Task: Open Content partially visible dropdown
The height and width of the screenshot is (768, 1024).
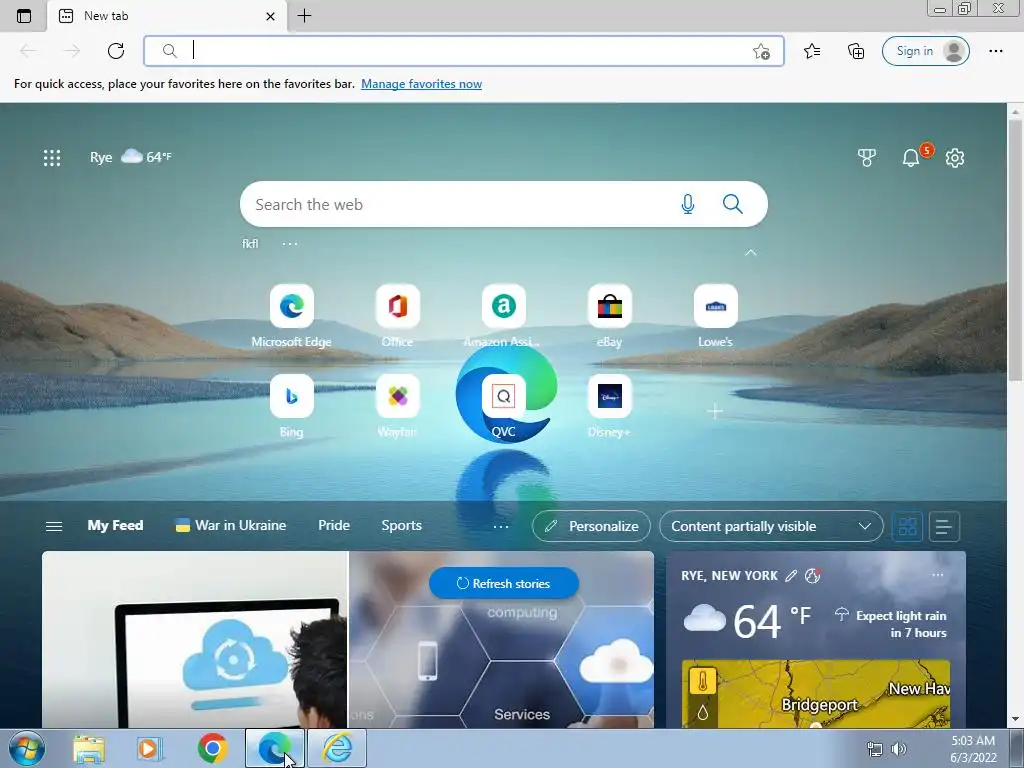Action: click(771, 526)
